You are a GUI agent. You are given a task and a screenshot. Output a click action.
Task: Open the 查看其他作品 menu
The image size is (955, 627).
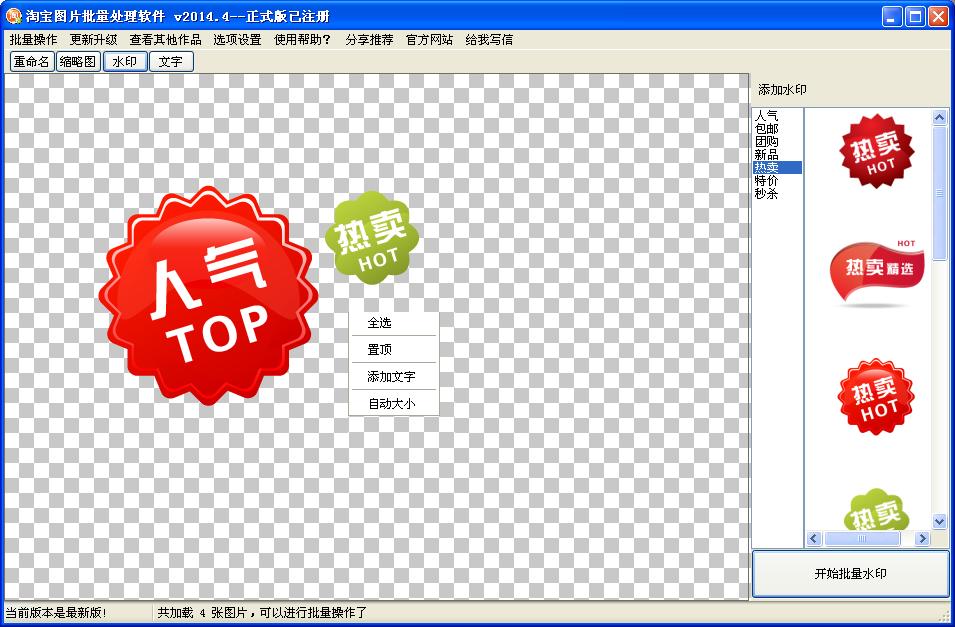[x=166, y=40]
